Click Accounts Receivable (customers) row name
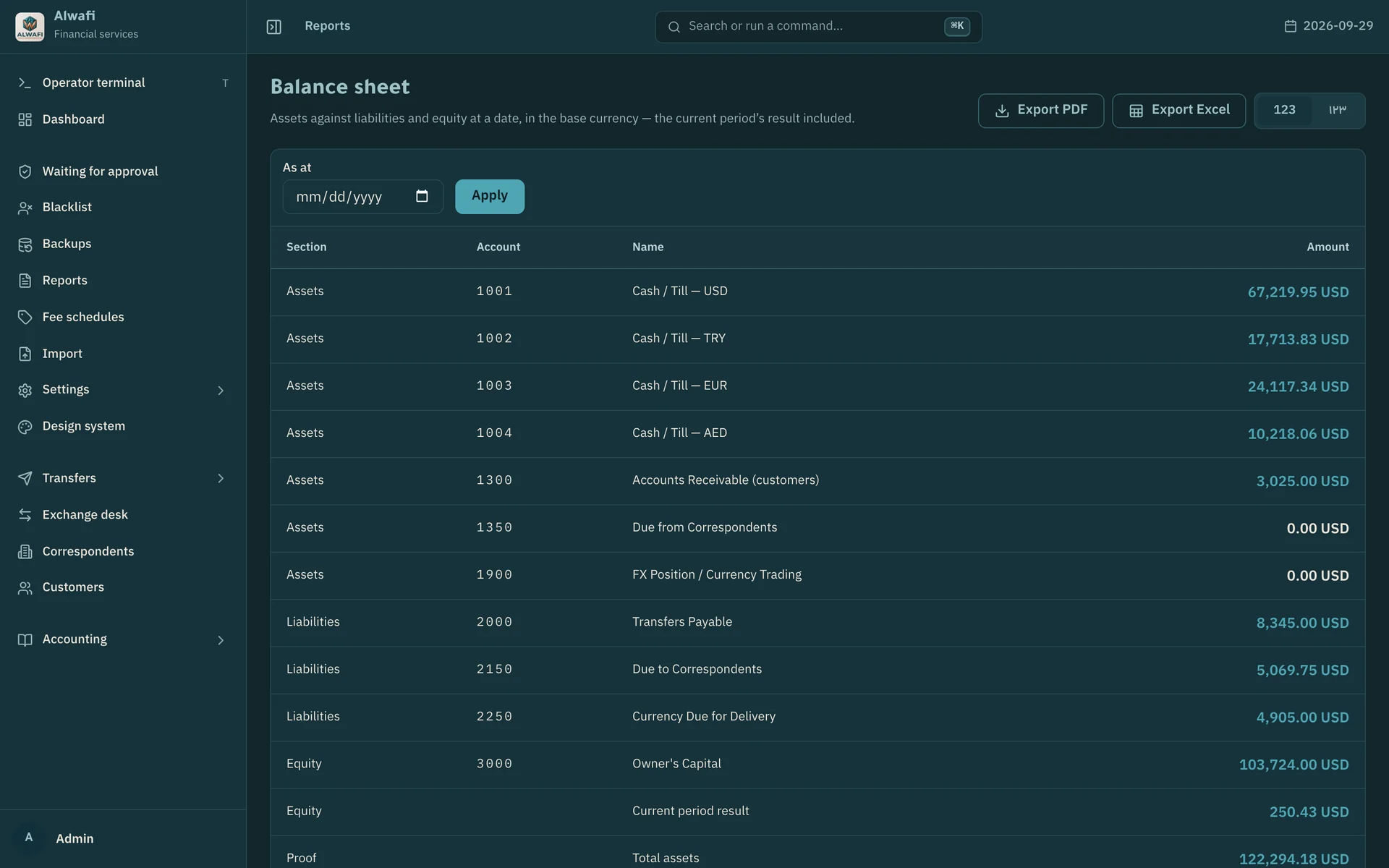 725,480
